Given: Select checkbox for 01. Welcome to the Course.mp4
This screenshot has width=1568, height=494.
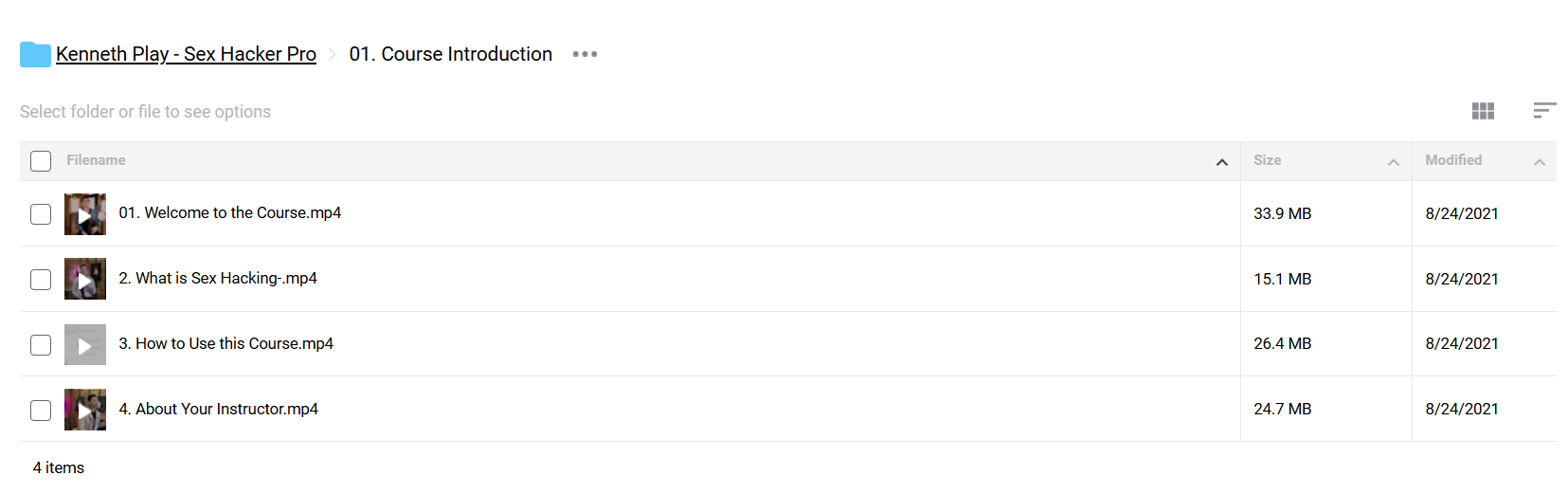Looking at the screenshot, I should [x=41, y=214].
